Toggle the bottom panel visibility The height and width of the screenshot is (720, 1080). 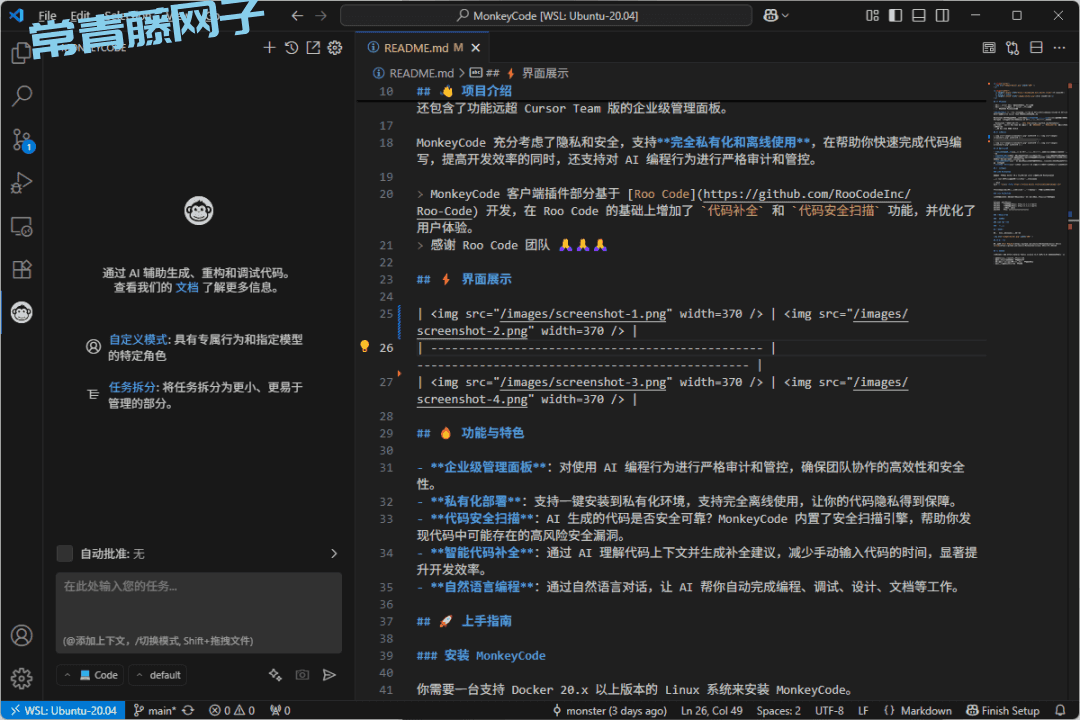pos(919,15)
